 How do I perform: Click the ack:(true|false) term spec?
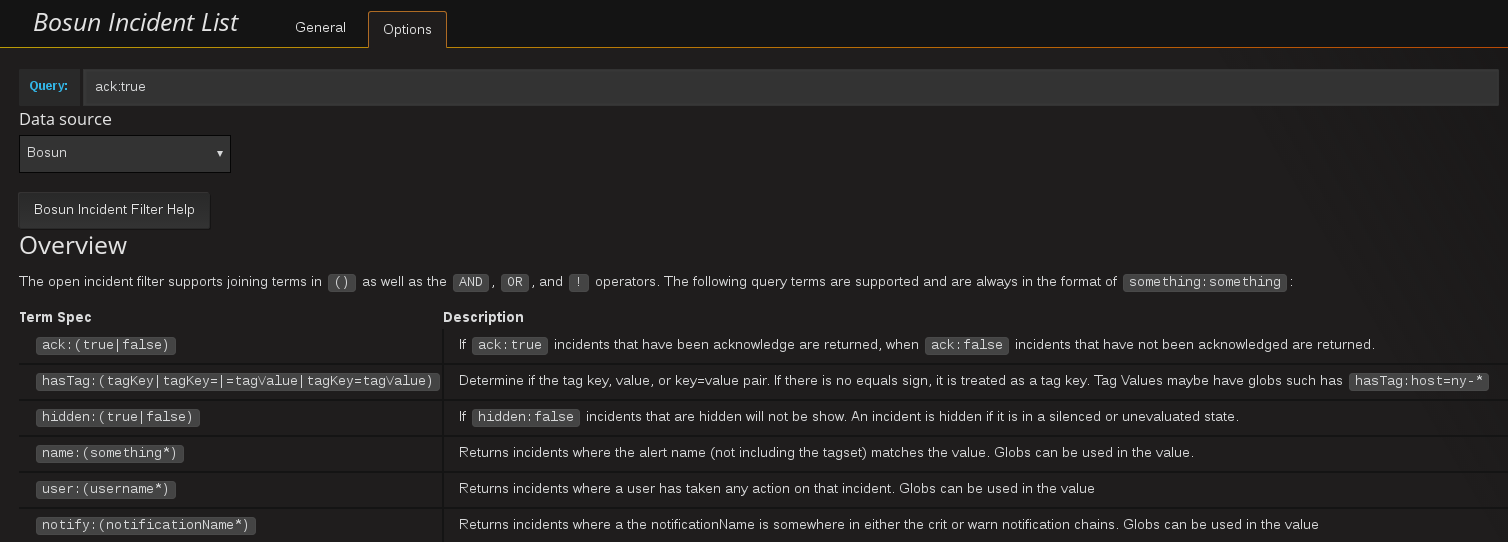click(106, 345)
